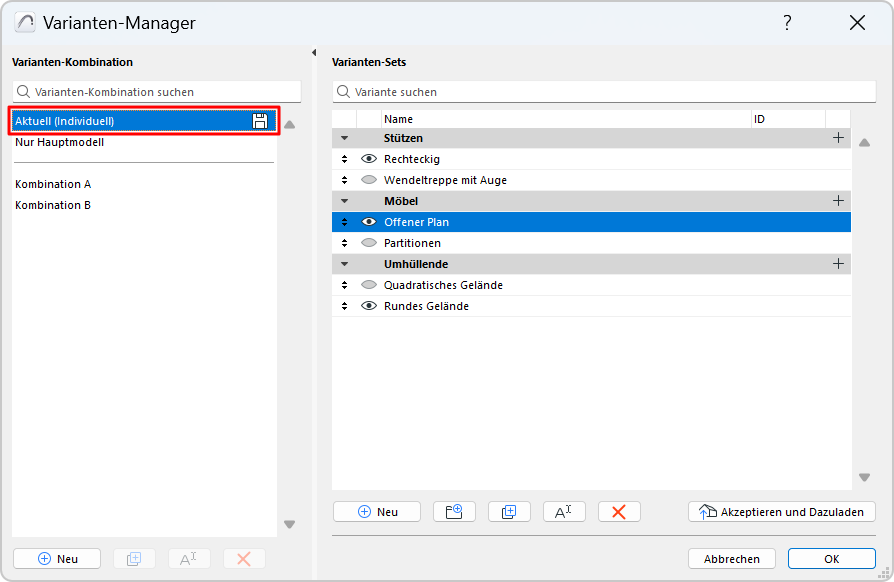Viewport: 894px width, 582px height.
Task: Click the red delete variant icon under Varianten-Sets
Action: 619,512
